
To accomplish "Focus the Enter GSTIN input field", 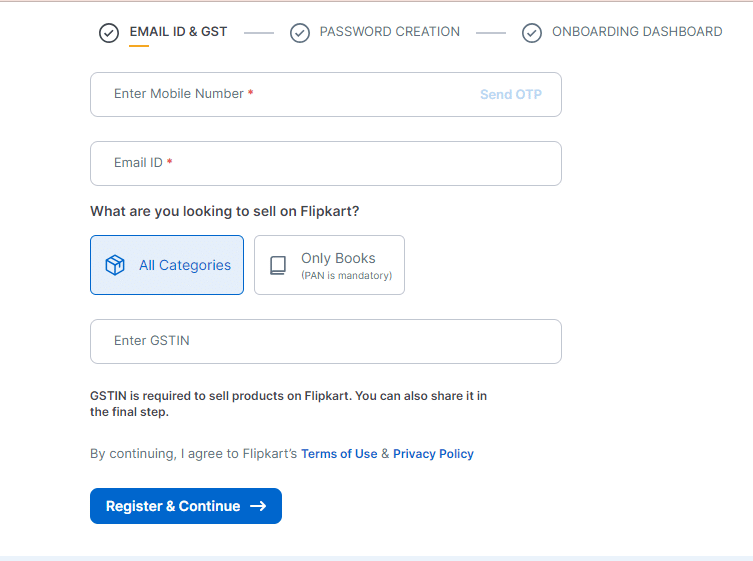I will click(x=326, y=341).
